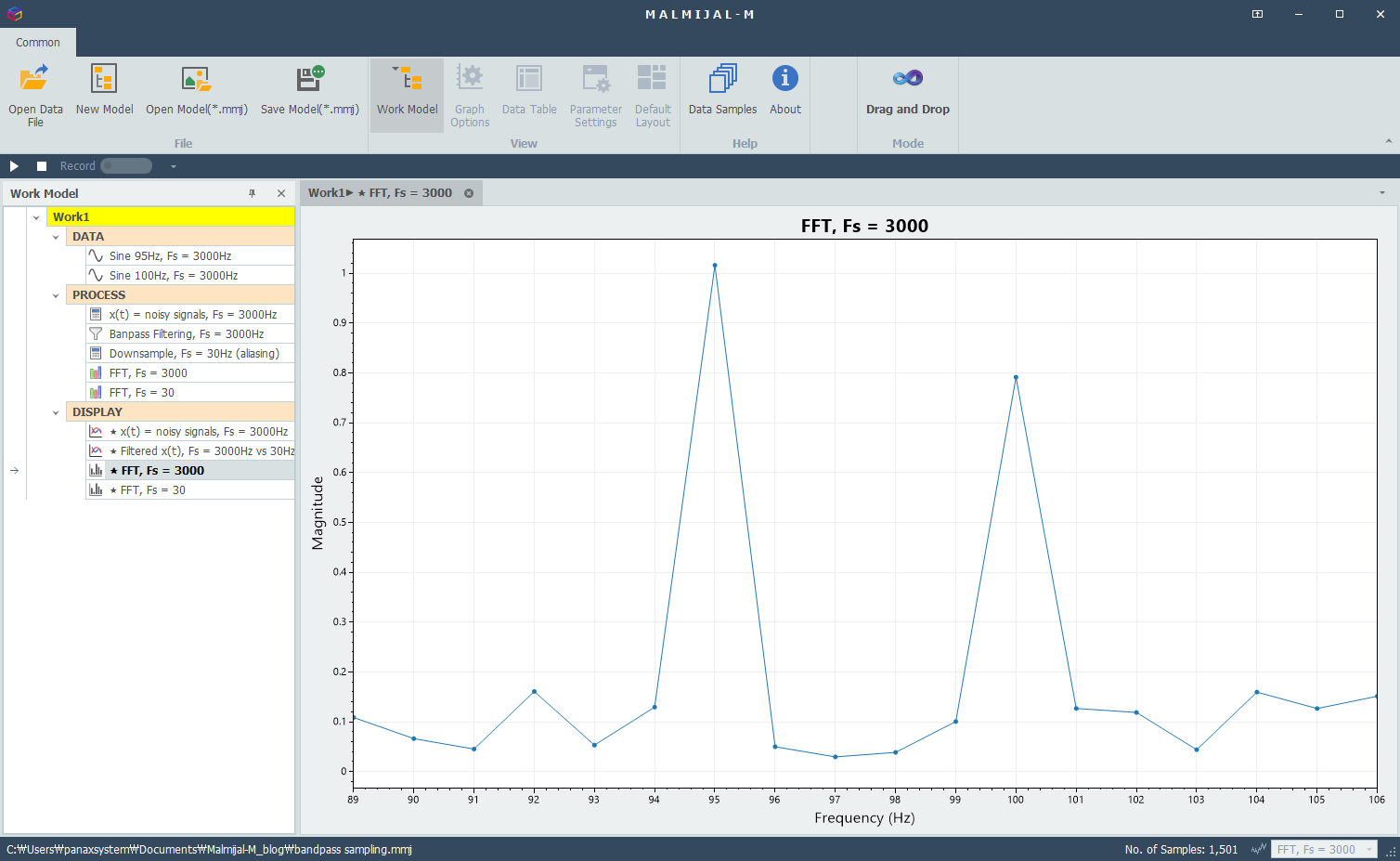Click the waveform icon in status bar
This screenshot has height=861, width=1400.
click(x=1259, y=849)
